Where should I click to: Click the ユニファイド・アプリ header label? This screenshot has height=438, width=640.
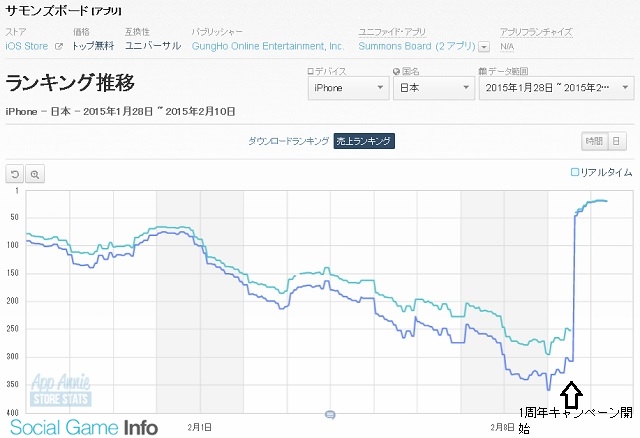[x=392, y=32]
